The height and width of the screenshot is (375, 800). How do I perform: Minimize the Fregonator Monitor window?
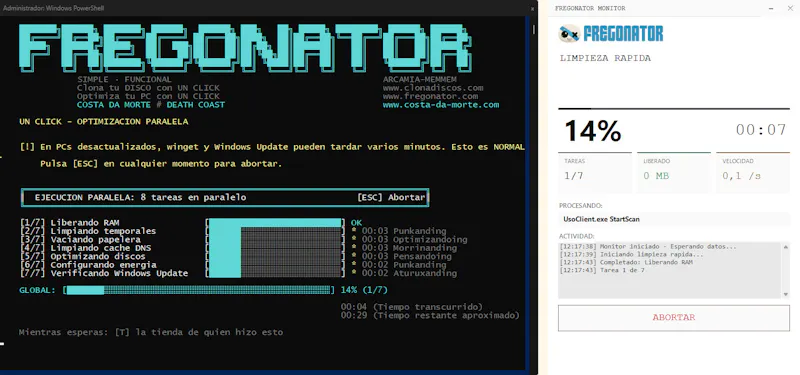click(x=771, y=8)
